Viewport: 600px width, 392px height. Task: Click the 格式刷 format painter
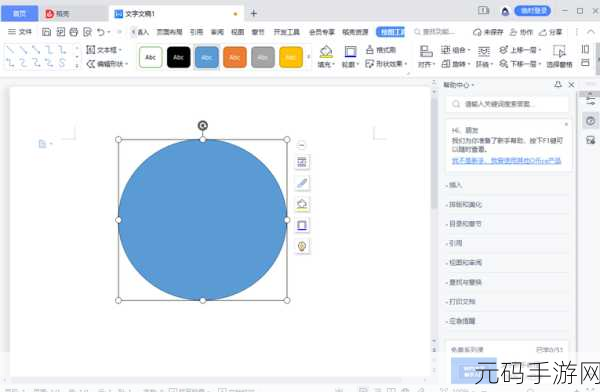(381, 50)
